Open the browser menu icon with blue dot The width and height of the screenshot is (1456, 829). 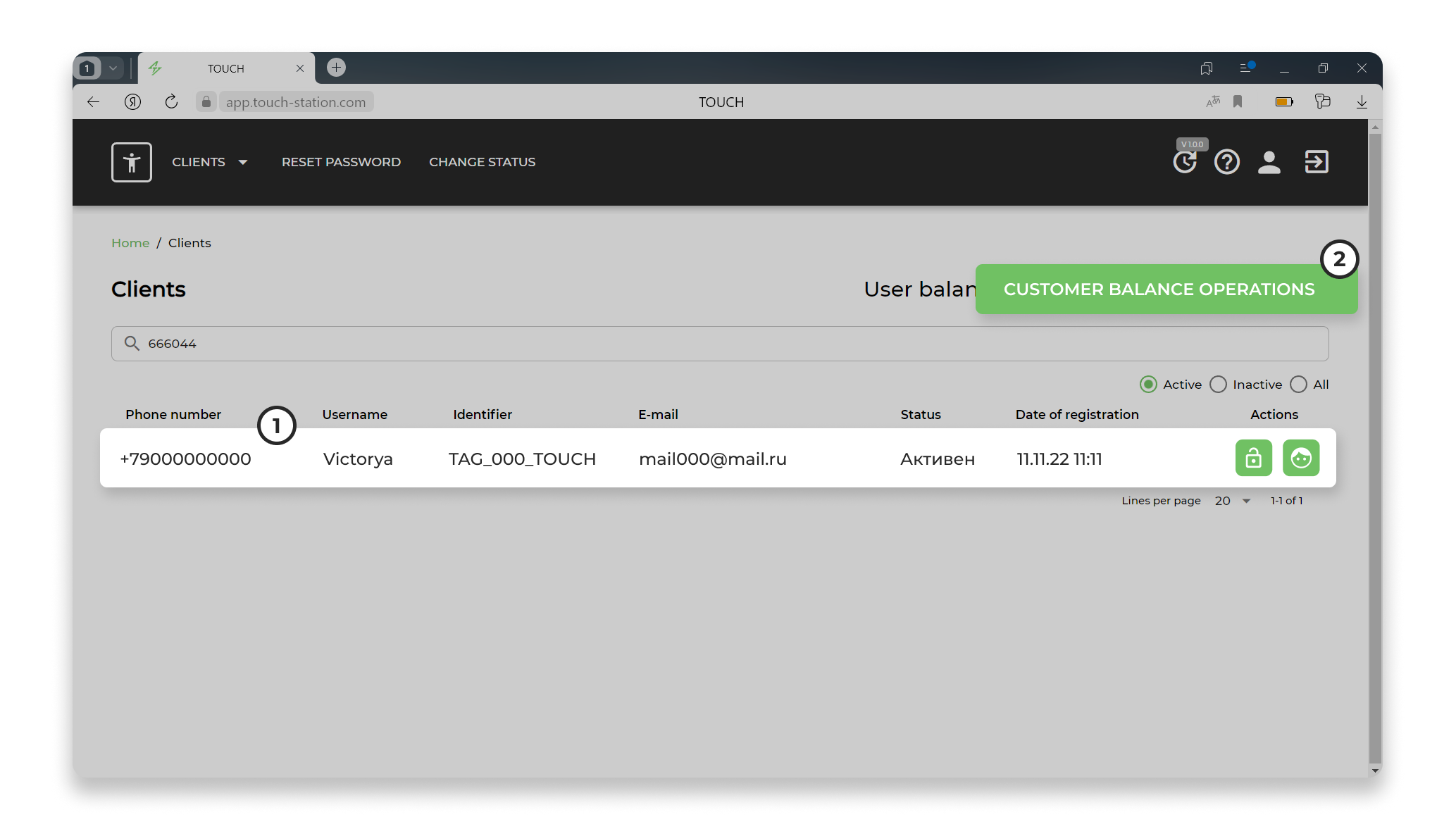tap(1247, 68)
